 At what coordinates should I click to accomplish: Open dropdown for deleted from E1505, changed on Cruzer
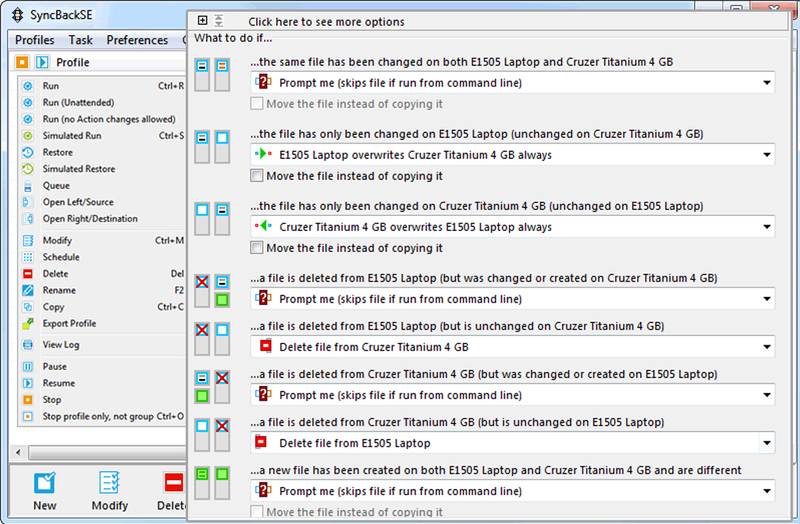[x=512, y=299]
